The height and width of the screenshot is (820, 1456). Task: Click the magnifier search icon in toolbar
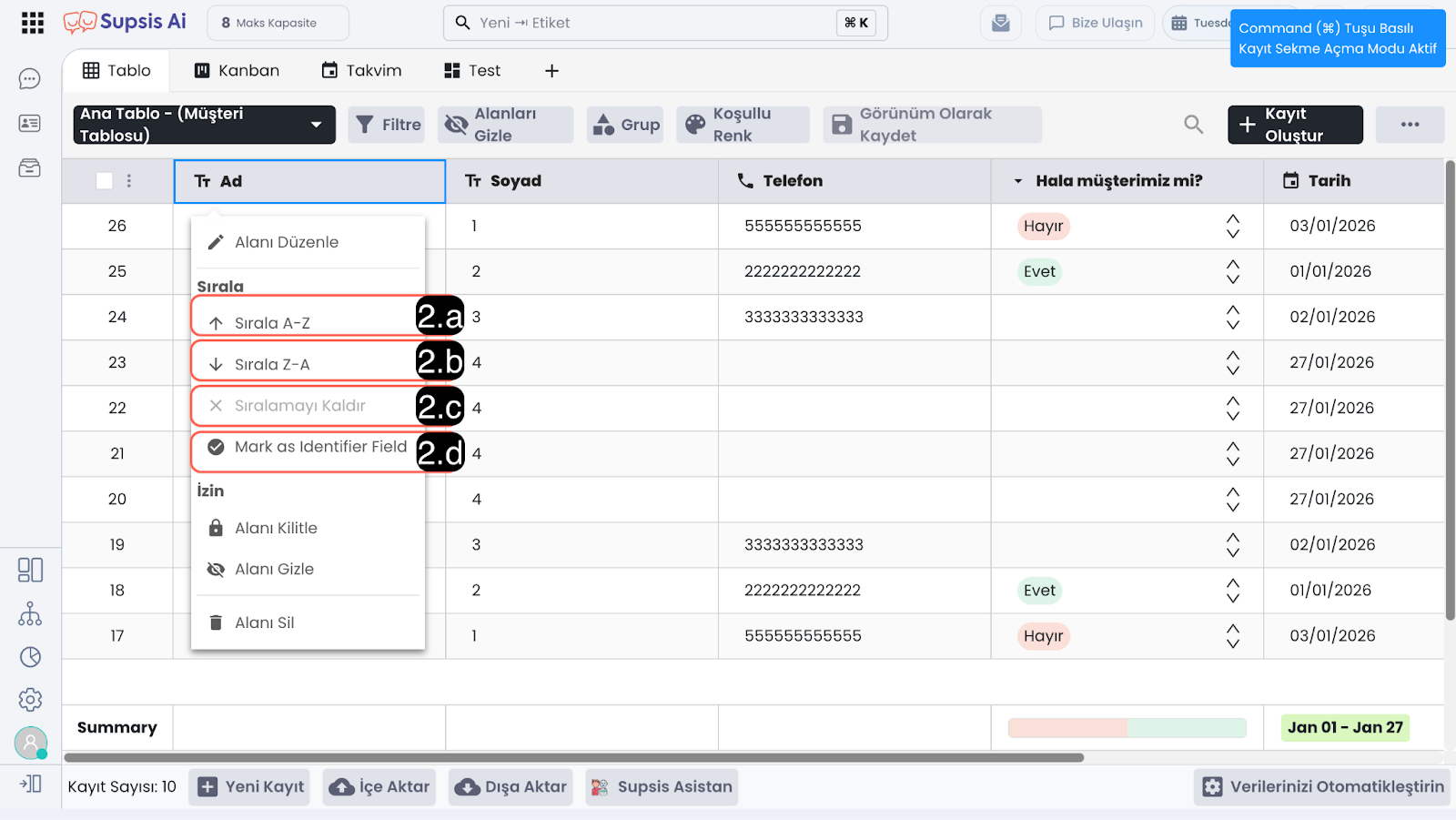[1193, 125]
